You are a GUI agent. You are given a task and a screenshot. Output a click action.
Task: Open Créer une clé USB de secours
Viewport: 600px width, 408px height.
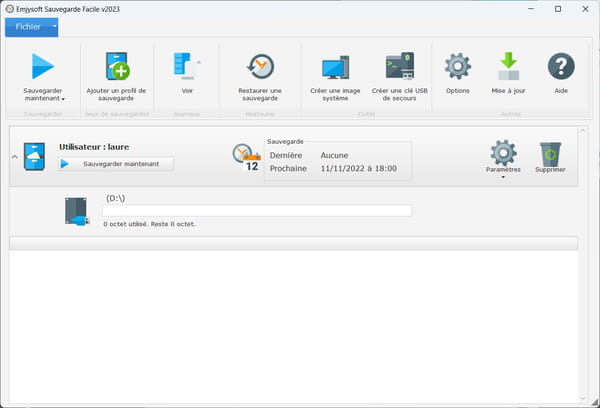(x=399, y=66)
